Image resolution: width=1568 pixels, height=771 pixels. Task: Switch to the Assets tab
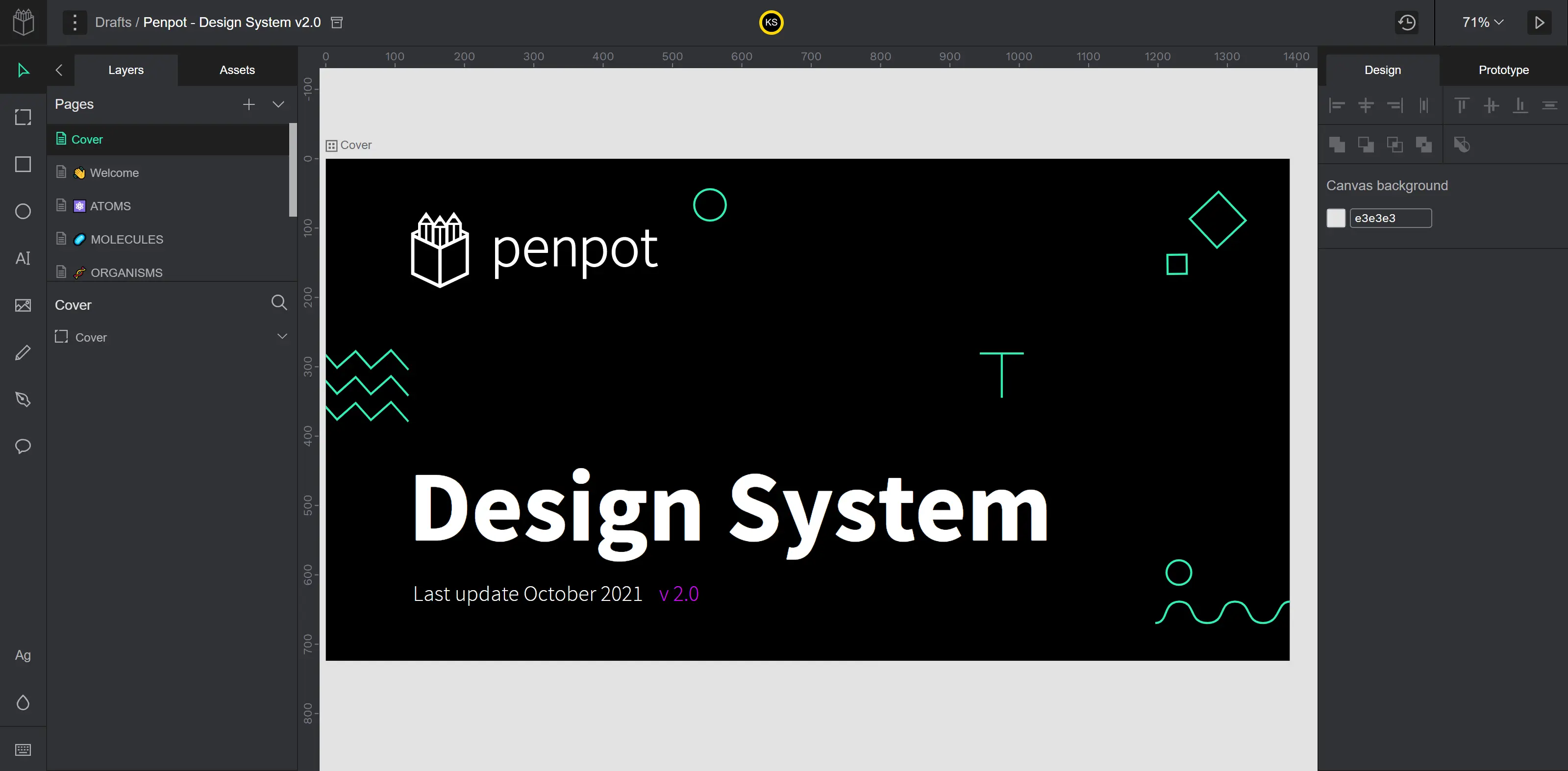[237, 70]
